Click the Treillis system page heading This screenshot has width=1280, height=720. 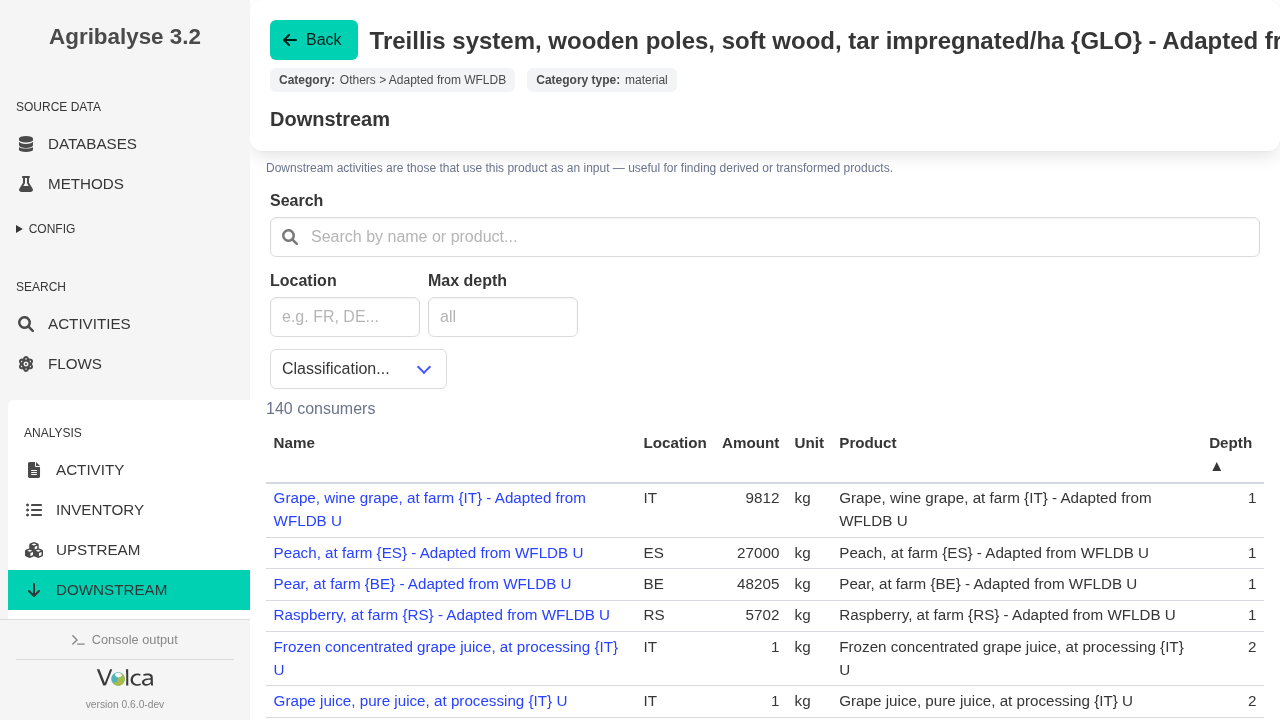tap(825, 41)
